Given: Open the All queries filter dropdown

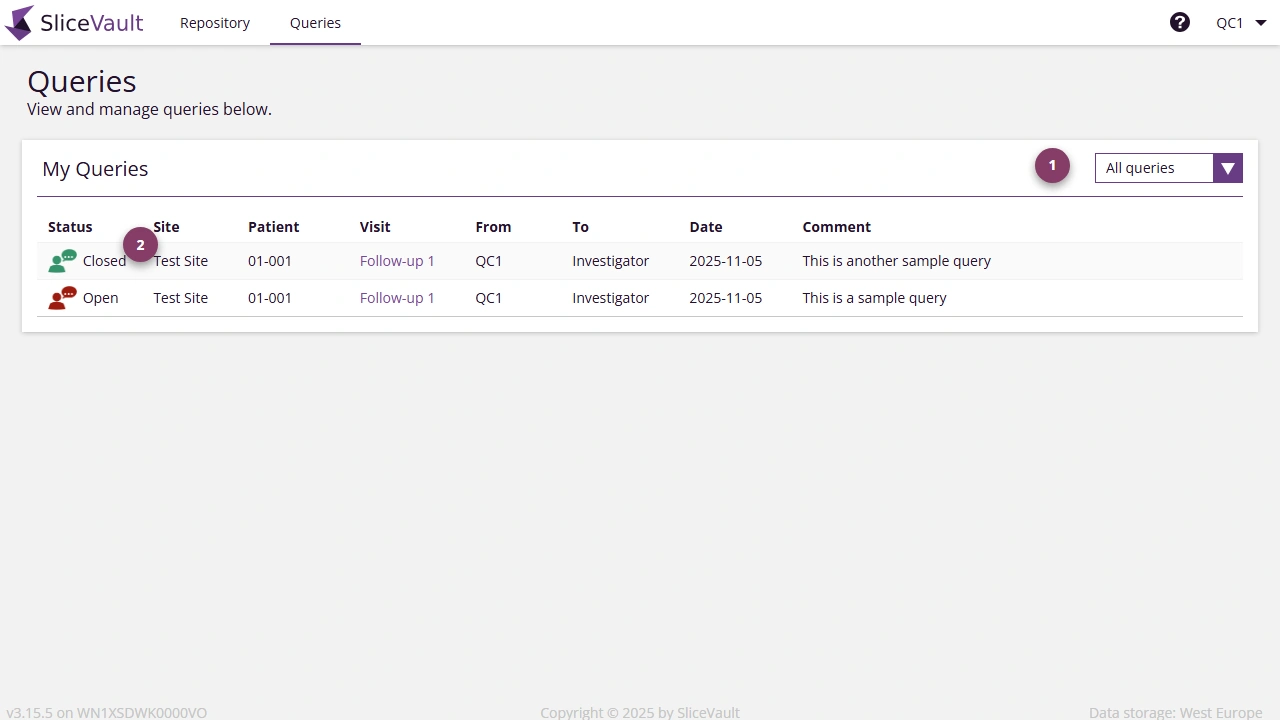Looking at the screenshot, I should [x=1155, y=168].
